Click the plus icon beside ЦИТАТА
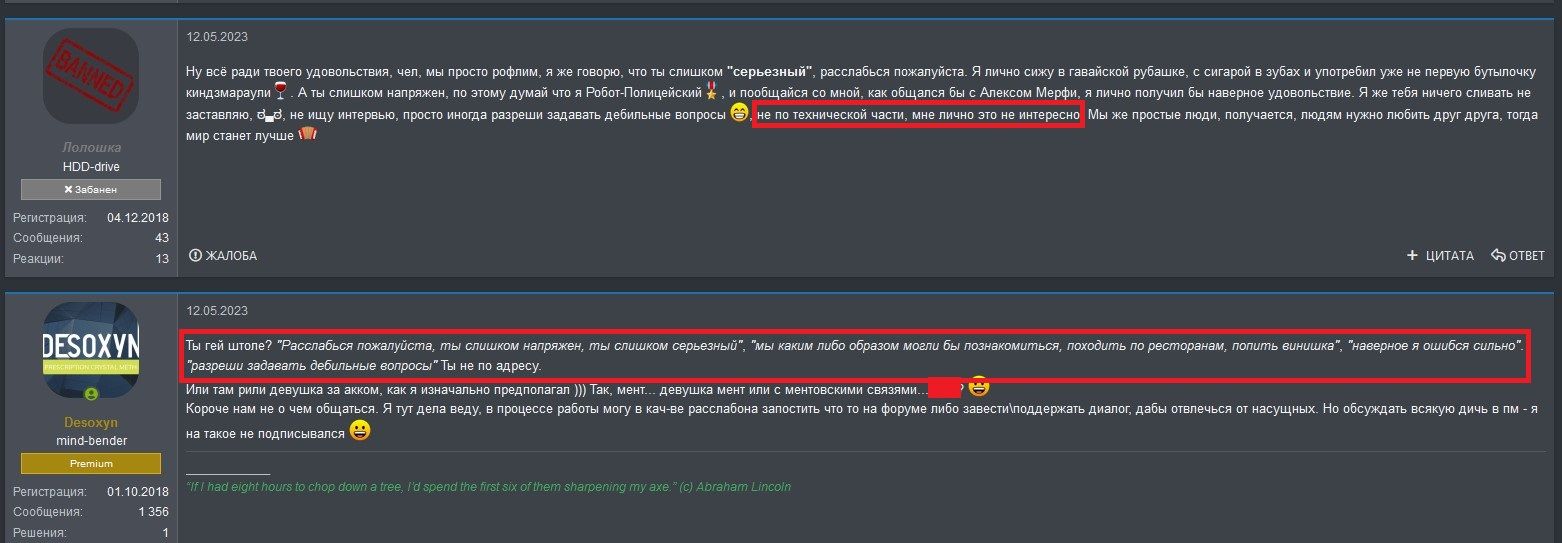 1412,256
